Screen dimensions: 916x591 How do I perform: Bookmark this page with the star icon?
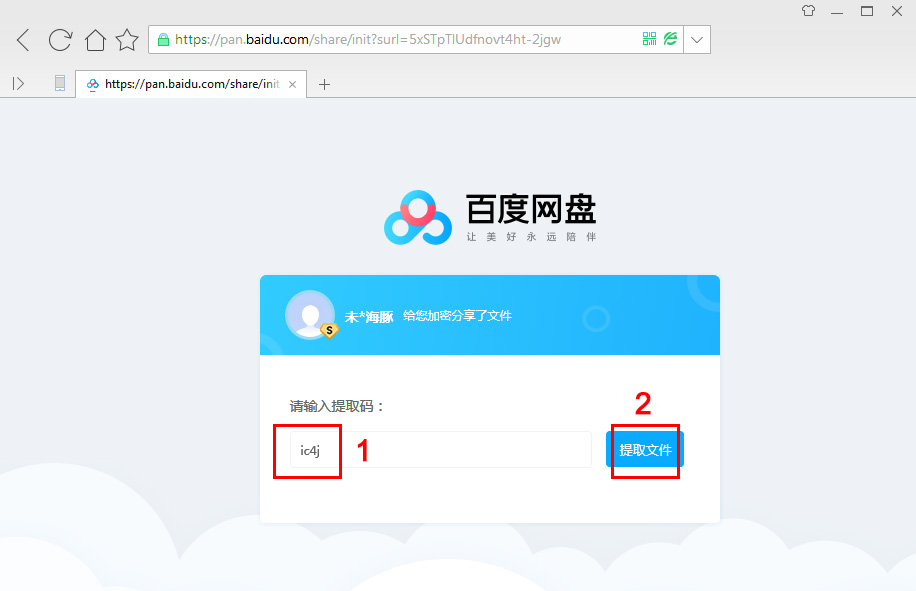(x=127, y=39)
